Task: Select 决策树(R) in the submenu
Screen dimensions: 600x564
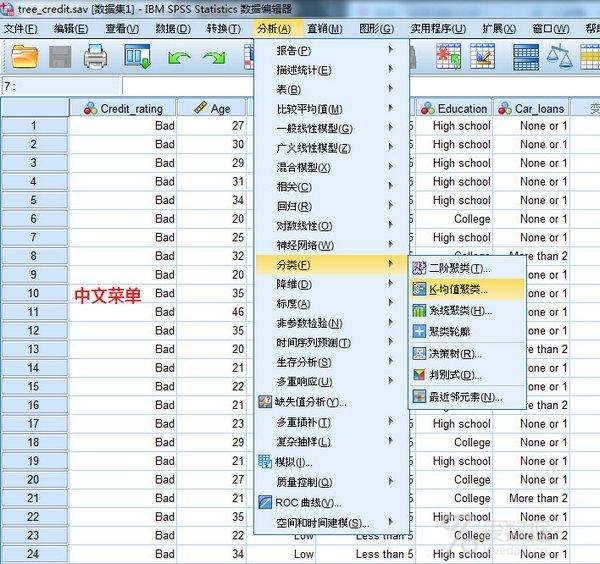Action: point(466,353)
